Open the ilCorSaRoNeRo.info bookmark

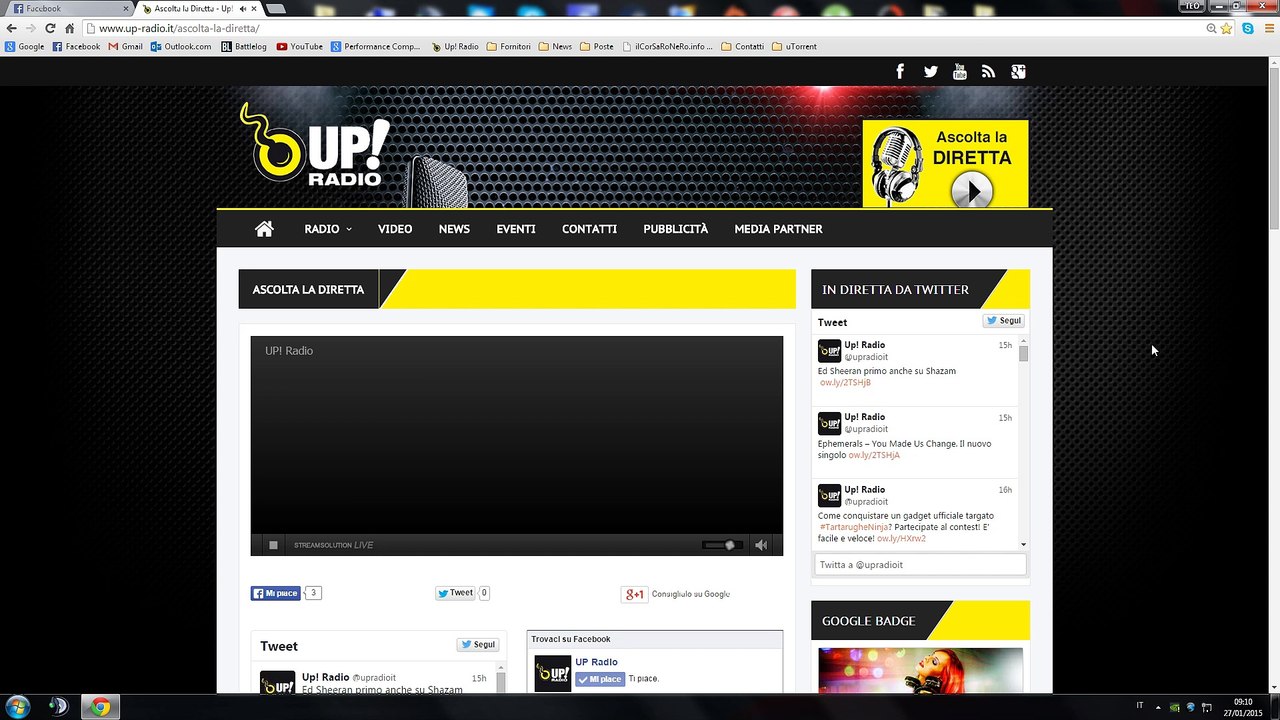point(667,47)
